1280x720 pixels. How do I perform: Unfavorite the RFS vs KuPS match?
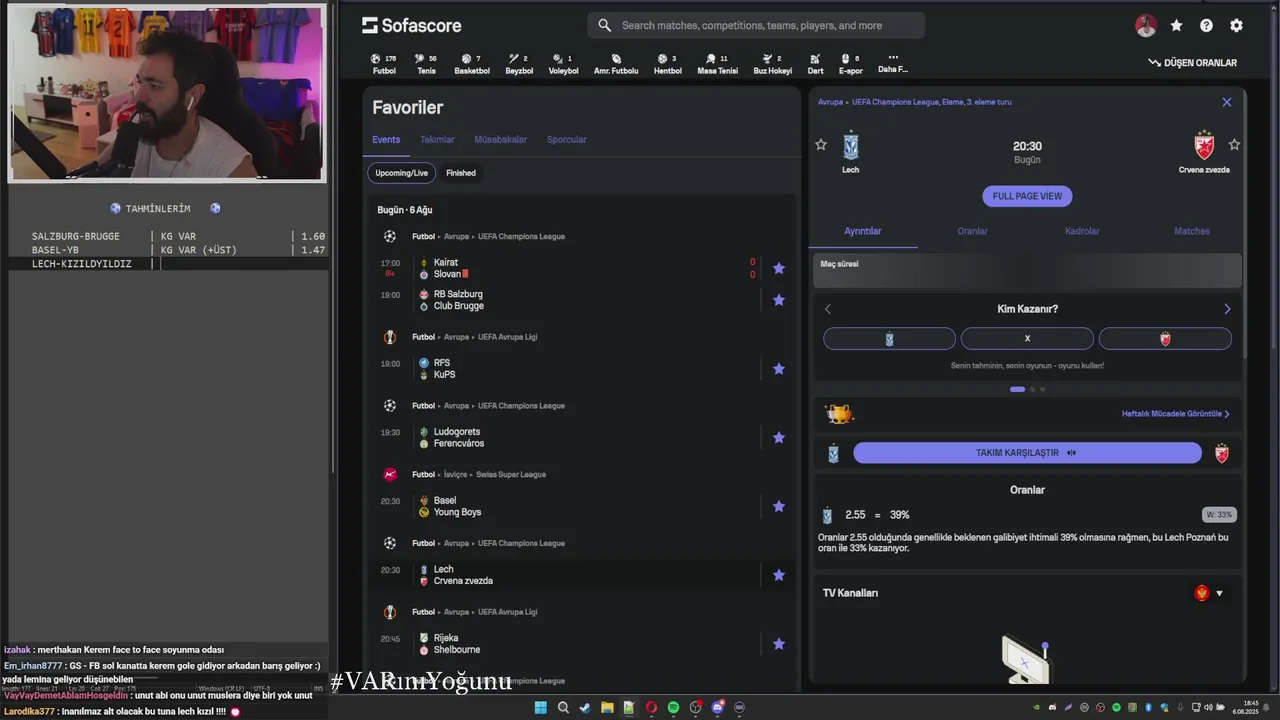tap(779, 369)
